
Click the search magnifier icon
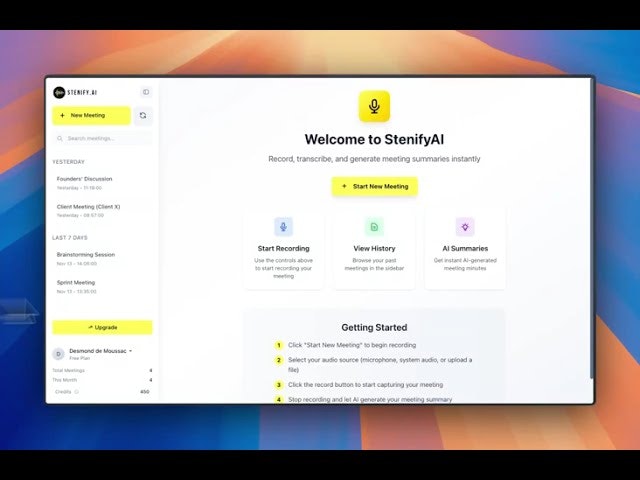60,138
